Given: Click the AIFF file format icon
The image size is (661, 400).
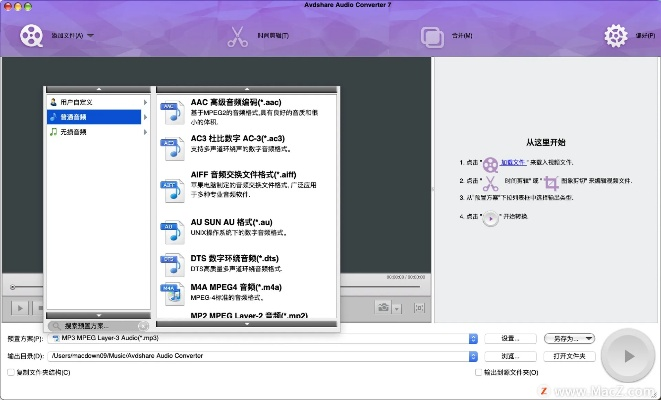Looking at the screenshot, I should click(x=172, y=190).
